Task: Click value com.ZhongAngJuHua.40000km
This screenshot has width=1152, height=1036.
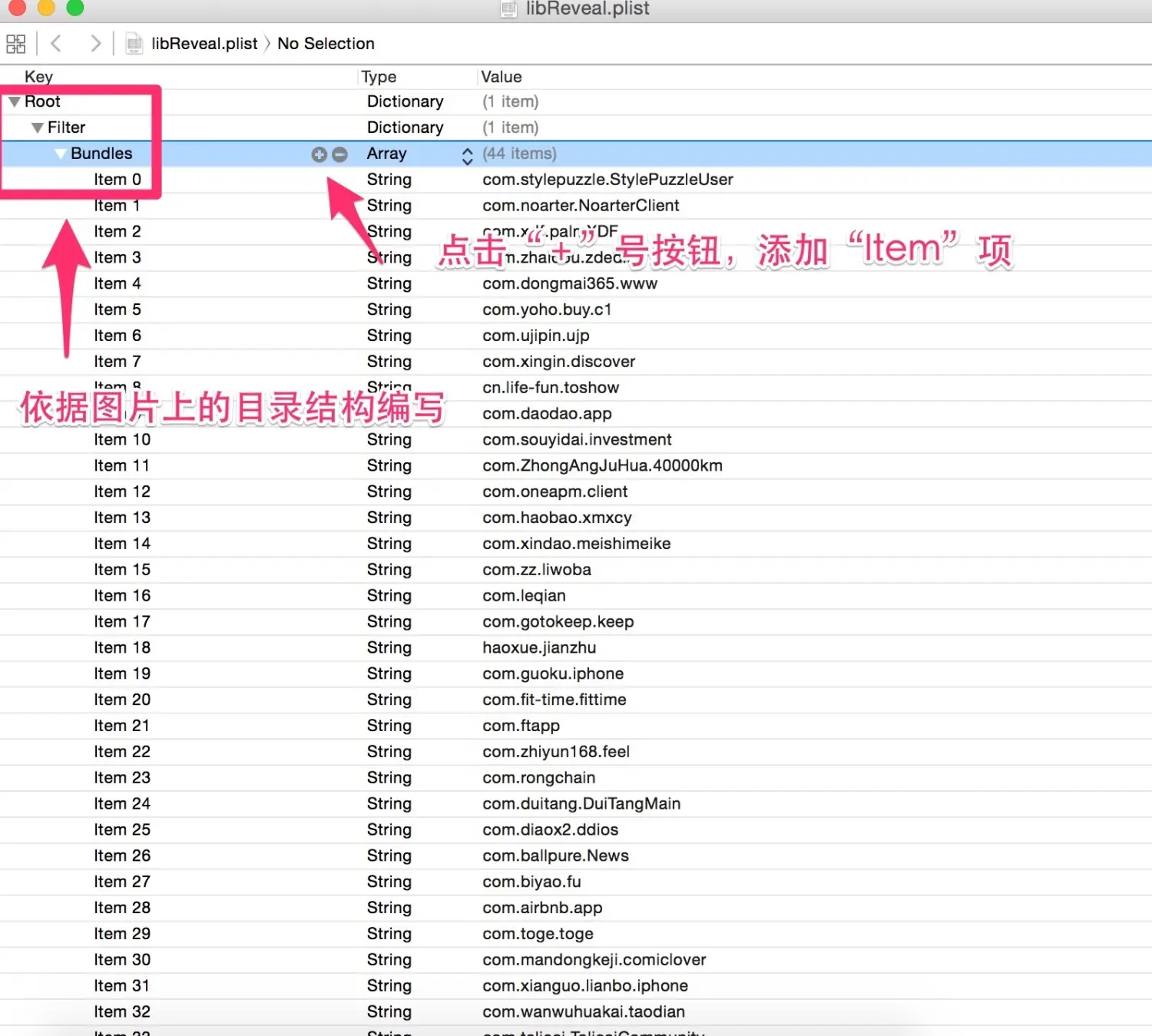Action: click(602, 466)
